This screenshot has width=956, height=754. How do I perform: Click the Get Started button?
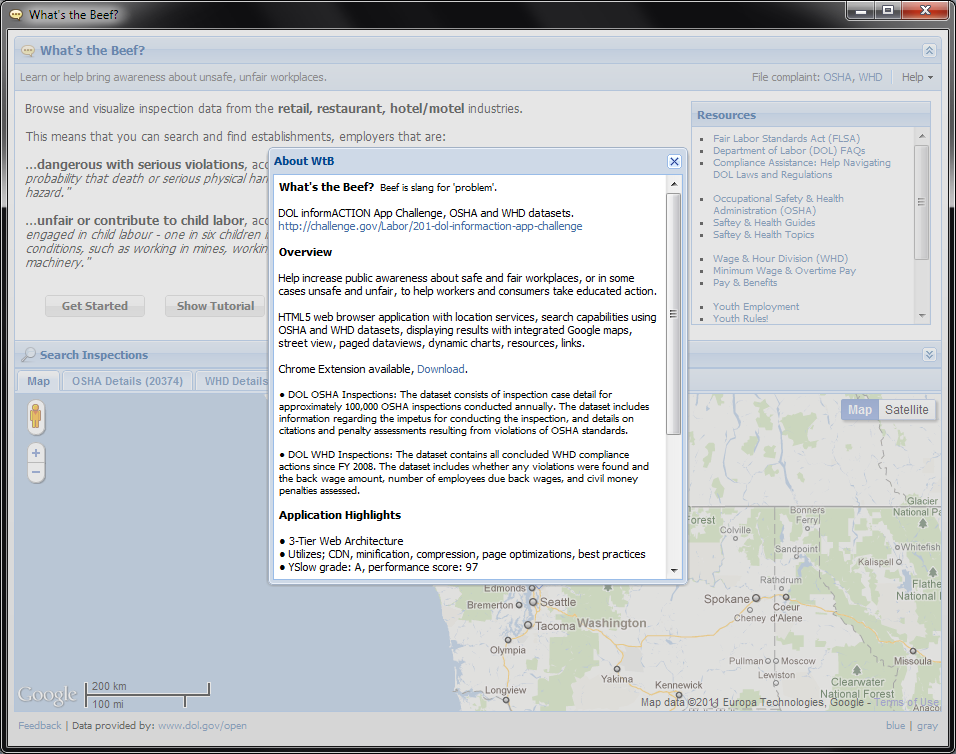[95, 306]
